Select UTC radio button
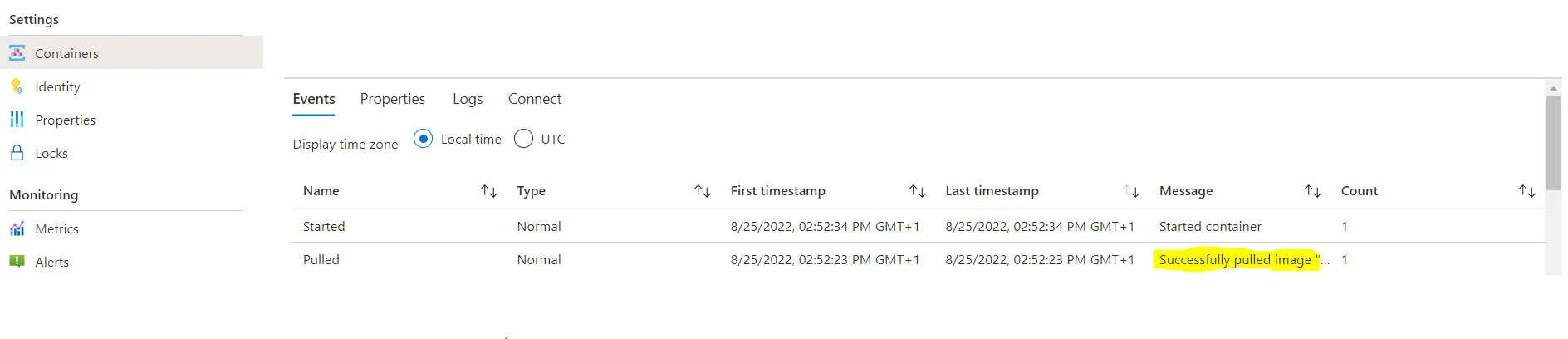The height and width of the screenshot is (339, 1568). 523,139
